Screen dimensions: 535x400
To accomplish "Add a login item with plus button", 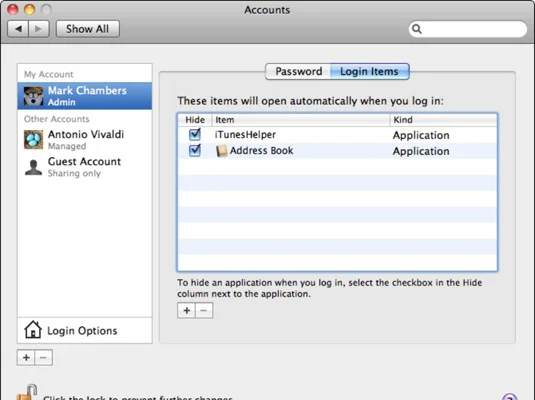I will point(186,311).
